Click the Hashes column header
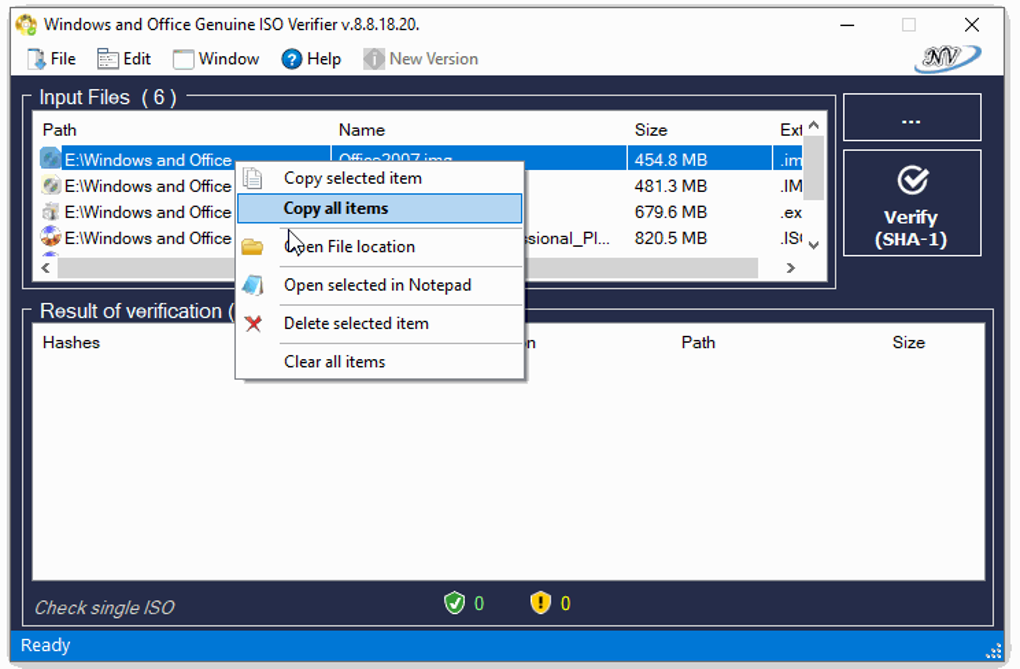This screenshot has height=669, width=1020. click(71, 343)
